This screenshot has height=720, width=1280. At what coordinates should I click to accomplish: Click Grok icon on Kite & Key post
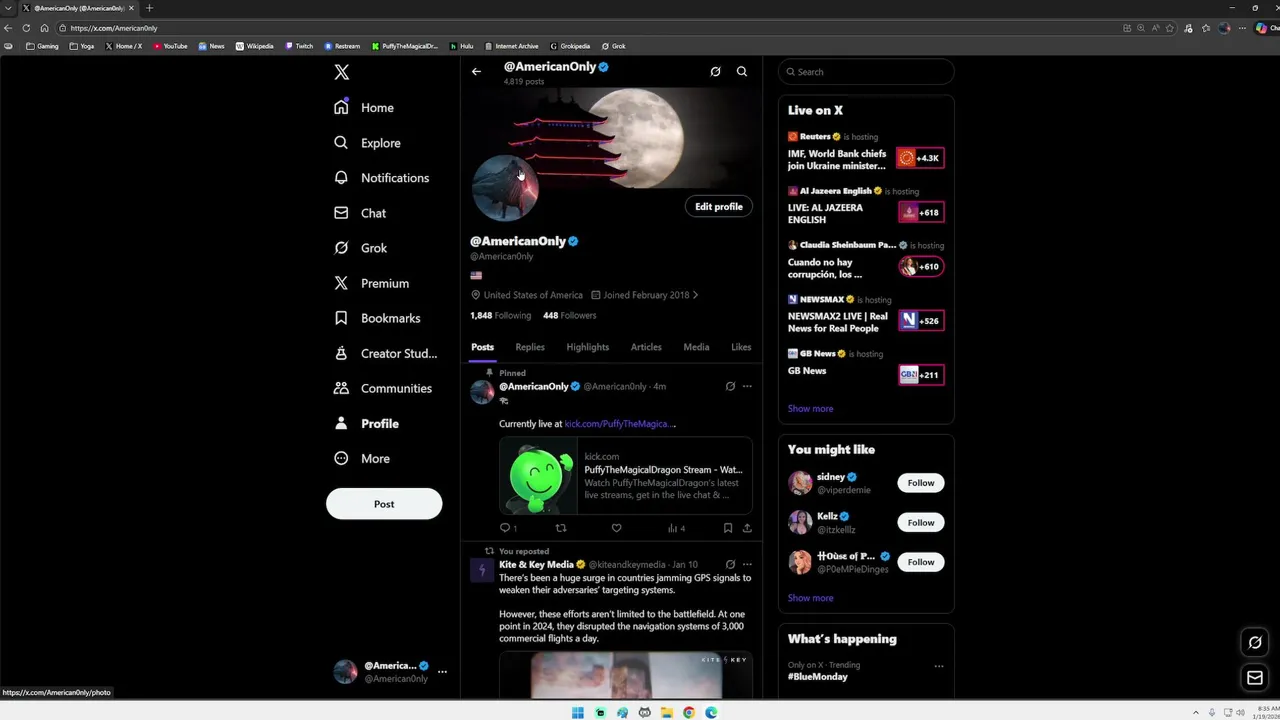pos(730,564)
